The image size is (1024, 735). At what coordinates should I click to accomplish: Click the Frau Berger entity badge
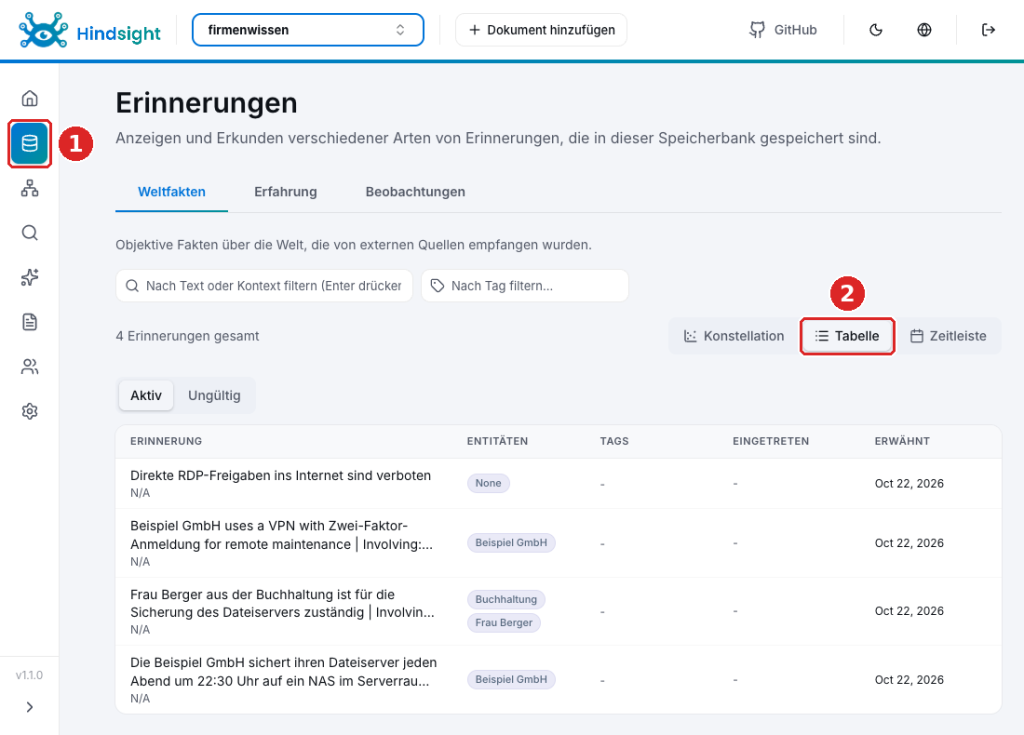[x=504, y=623]
